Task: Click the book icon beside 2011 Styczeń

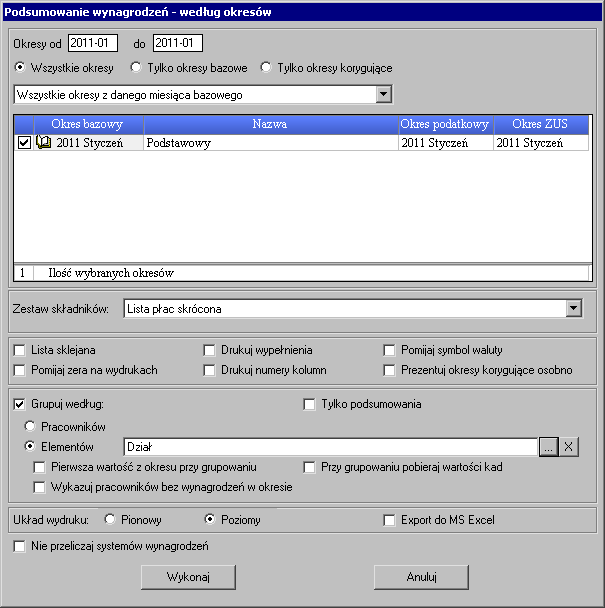Action: point(43,142)
